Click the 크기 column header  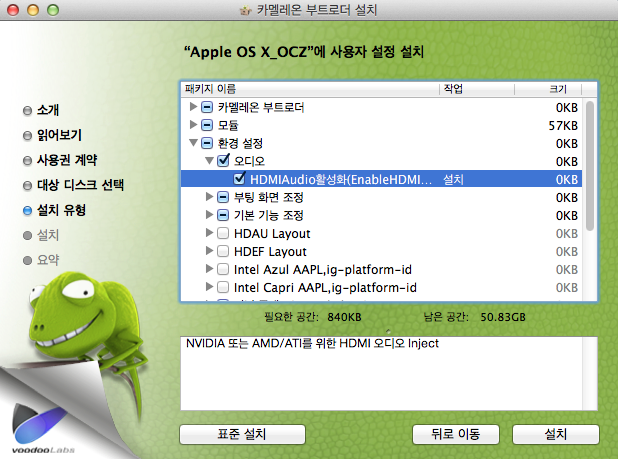(548, 89)
